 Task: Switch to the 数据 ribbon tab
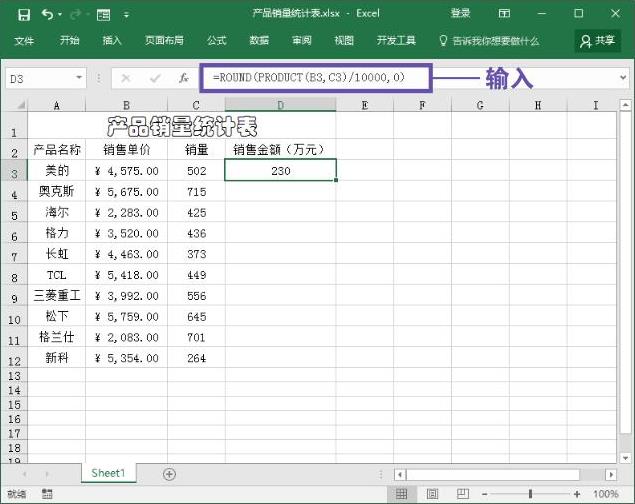pyautogui.click(x=259, y=40)
